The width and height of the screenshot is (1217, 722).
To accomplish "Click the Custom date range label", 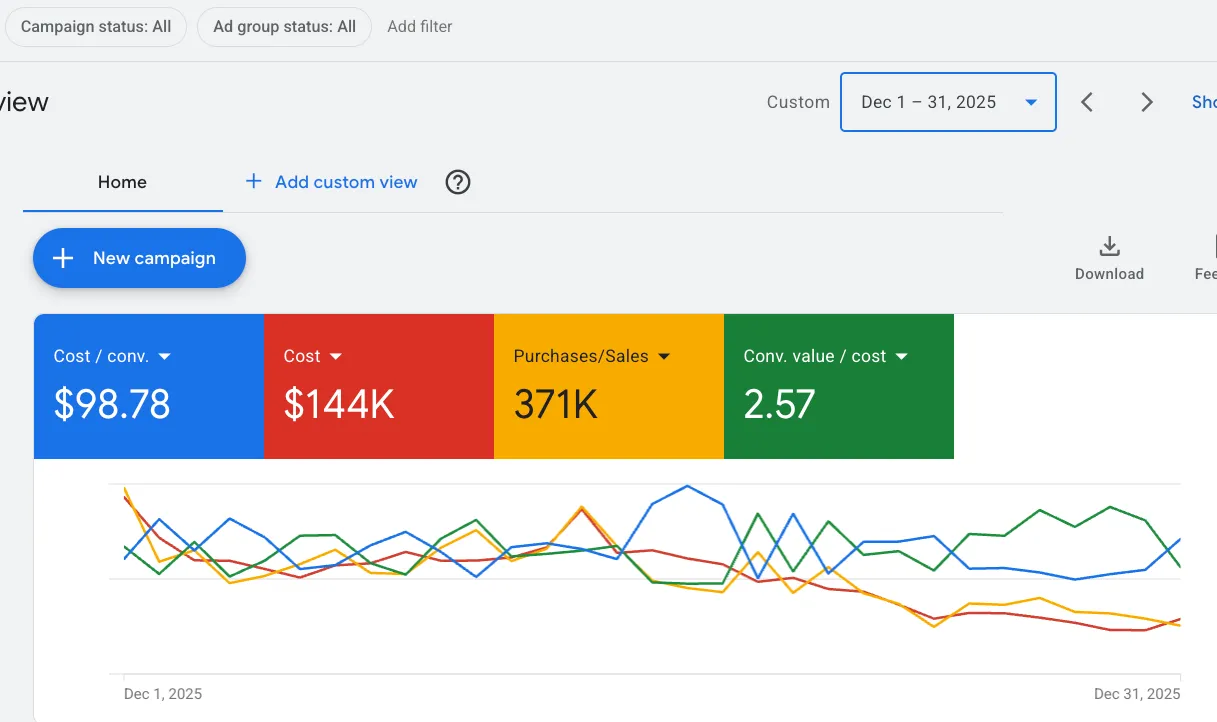I will point(798,102).
